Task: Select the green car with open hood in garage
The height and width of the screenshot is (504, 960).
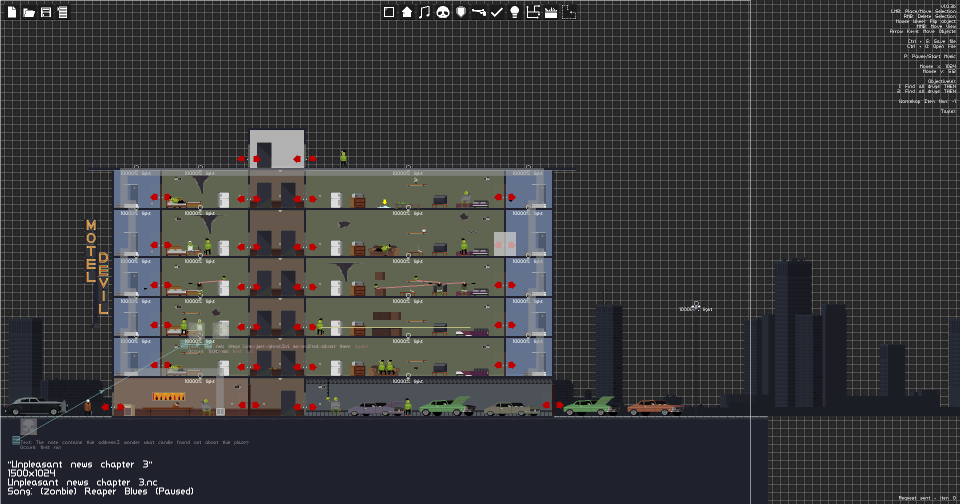Action: click(x=446, y=405)
